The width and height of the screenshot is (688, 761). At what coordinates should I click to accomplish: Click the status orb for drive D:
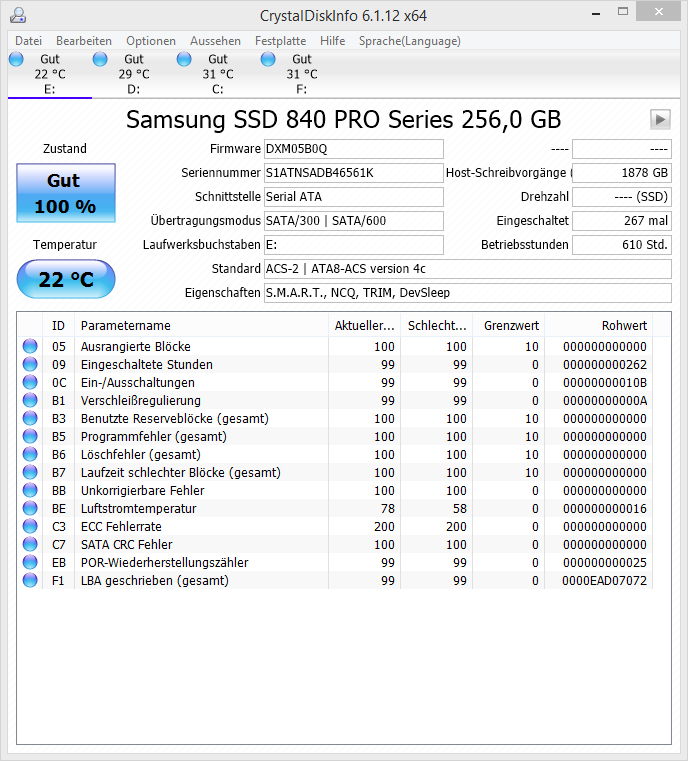100,59
